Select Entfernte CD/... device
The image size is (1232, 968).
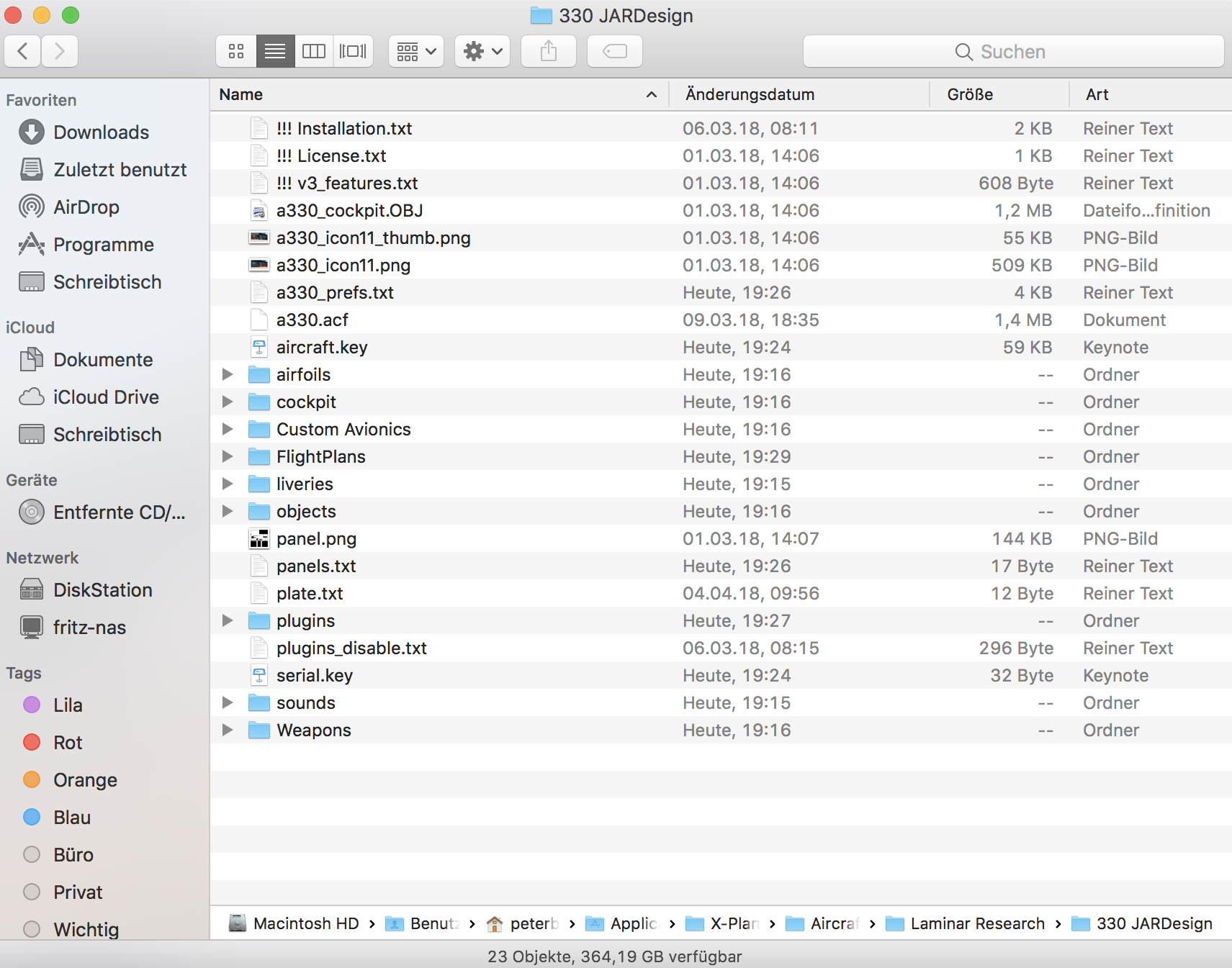pyautogui.click(x=102, y=512)
